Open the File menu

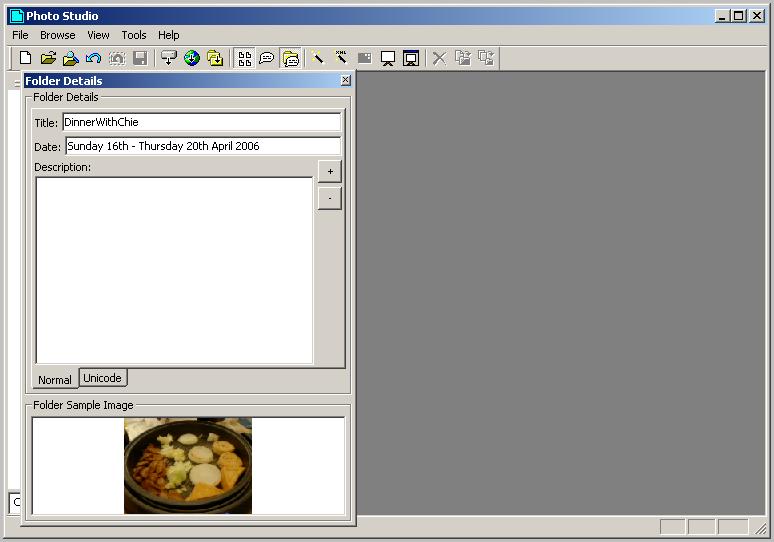pyautogui.click(x=20, y=35)
